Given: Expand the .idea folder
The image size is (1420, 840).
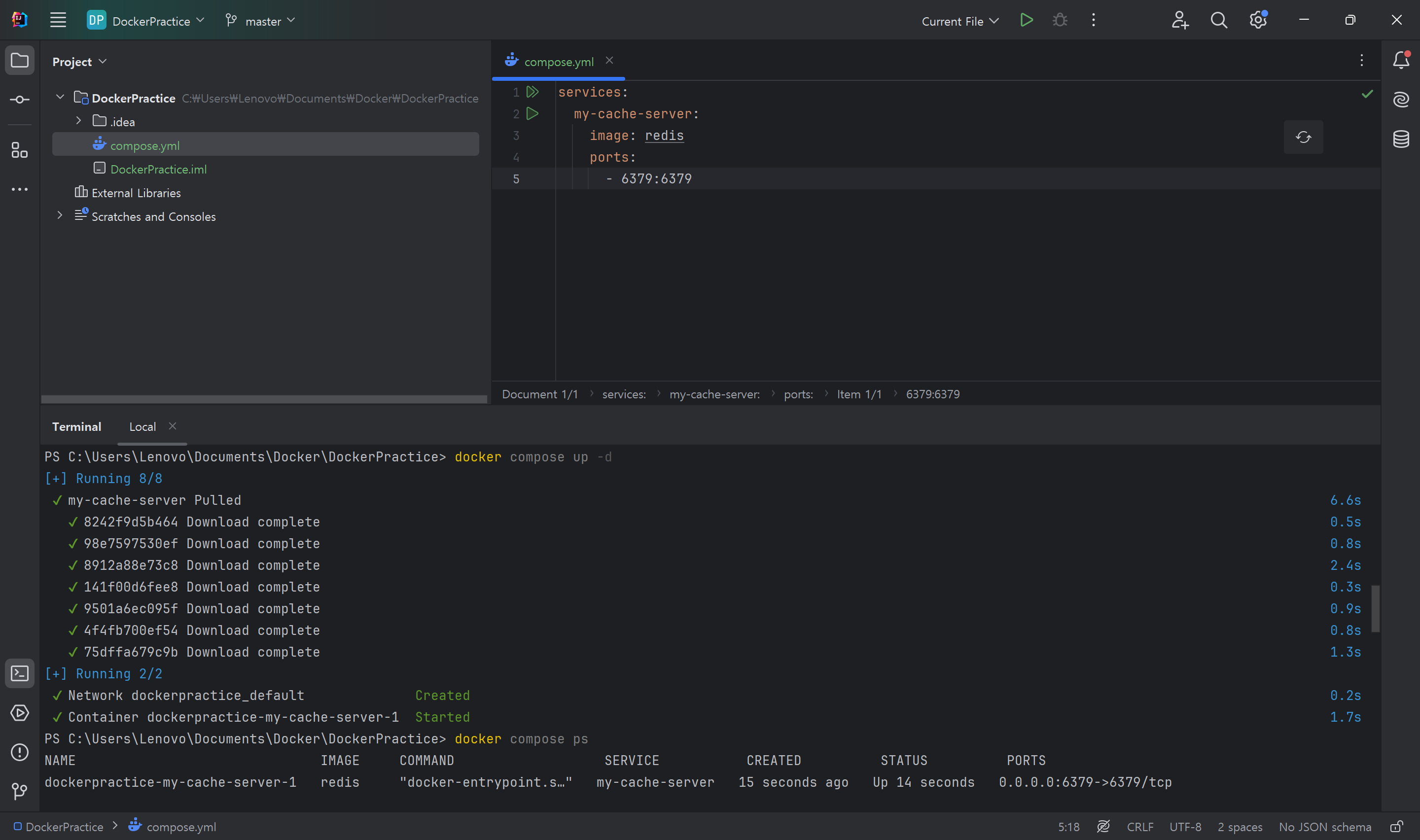Looking at the screenshot, I should [x=78, y=121].
